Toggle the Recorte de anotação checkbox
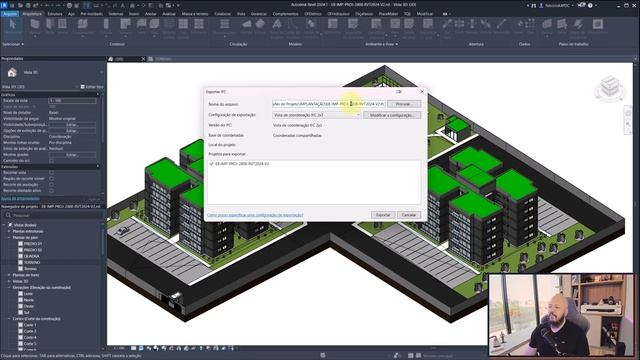This screenshot has width=640, height=360. [51, 184]
